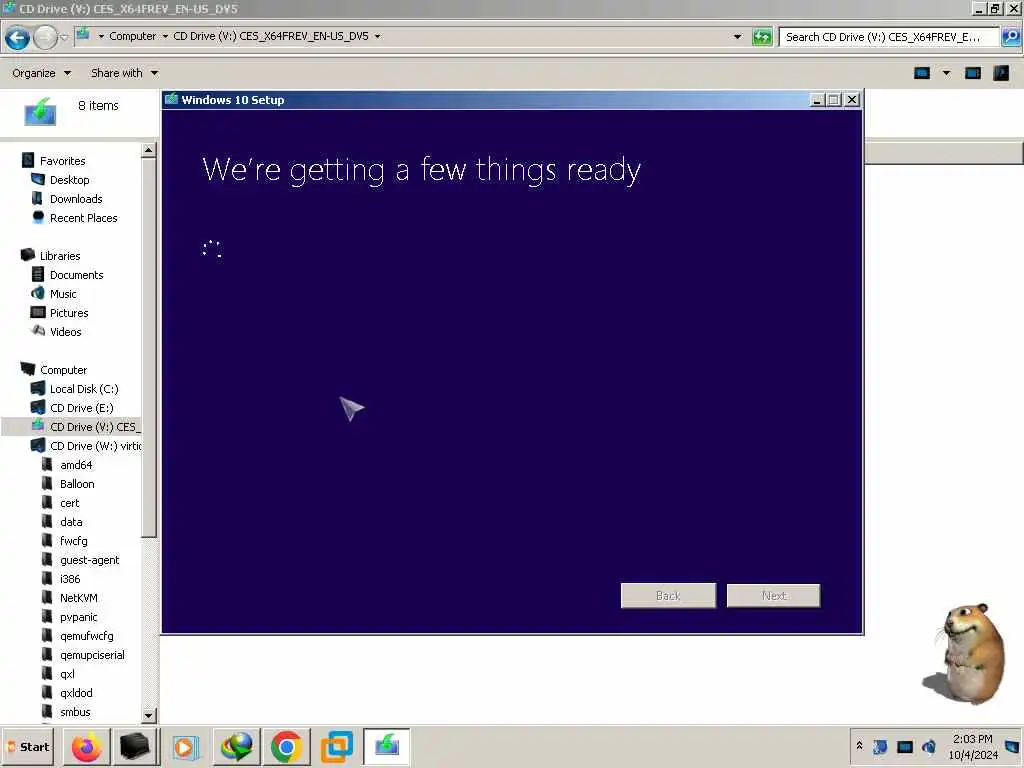Open the qemupciserial folder in the tree
1024x768 pixels.
tap(92, 654)
